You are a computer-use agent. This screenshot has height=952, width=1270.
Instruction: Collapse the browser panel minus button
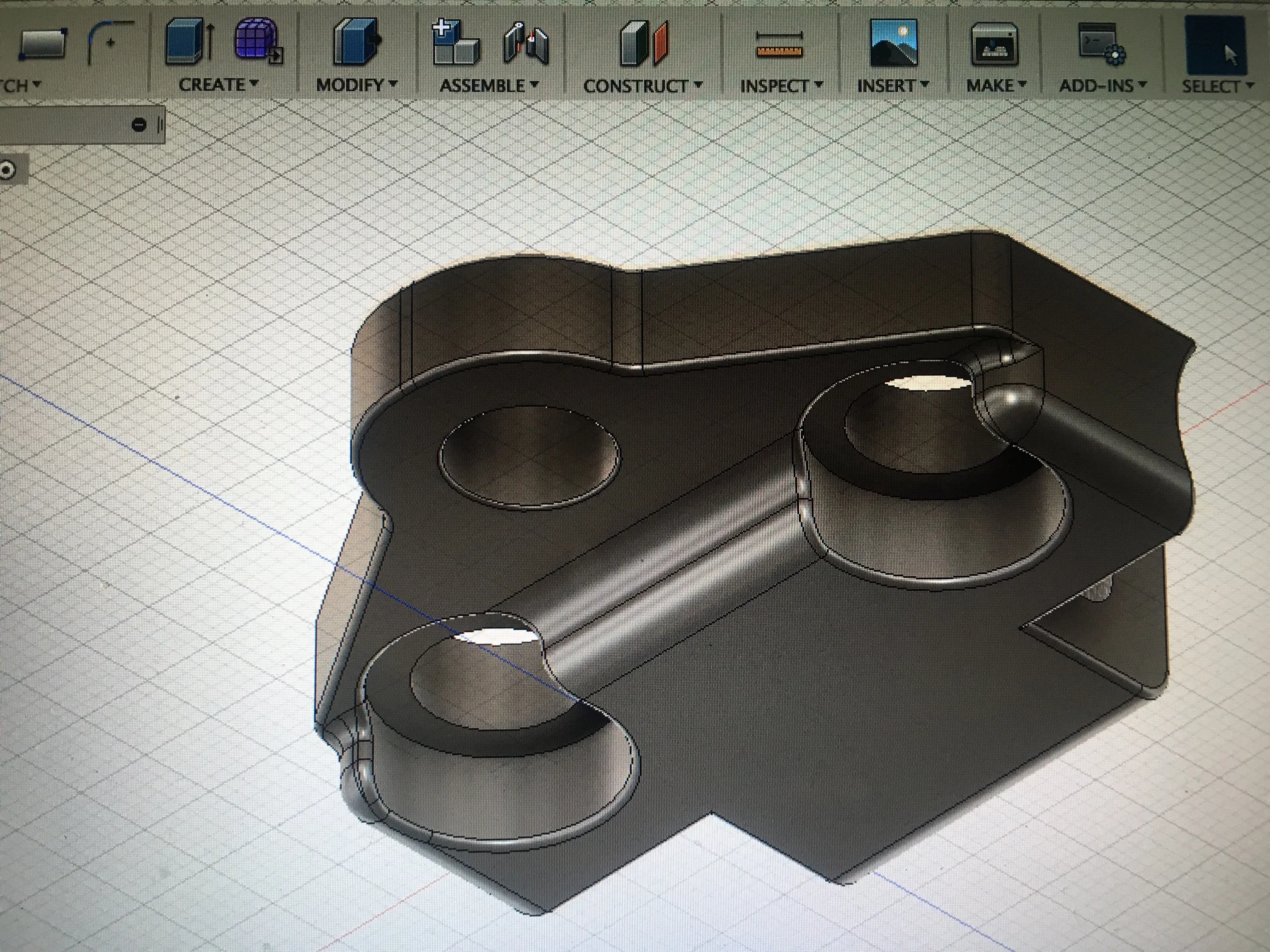[139, 125]
